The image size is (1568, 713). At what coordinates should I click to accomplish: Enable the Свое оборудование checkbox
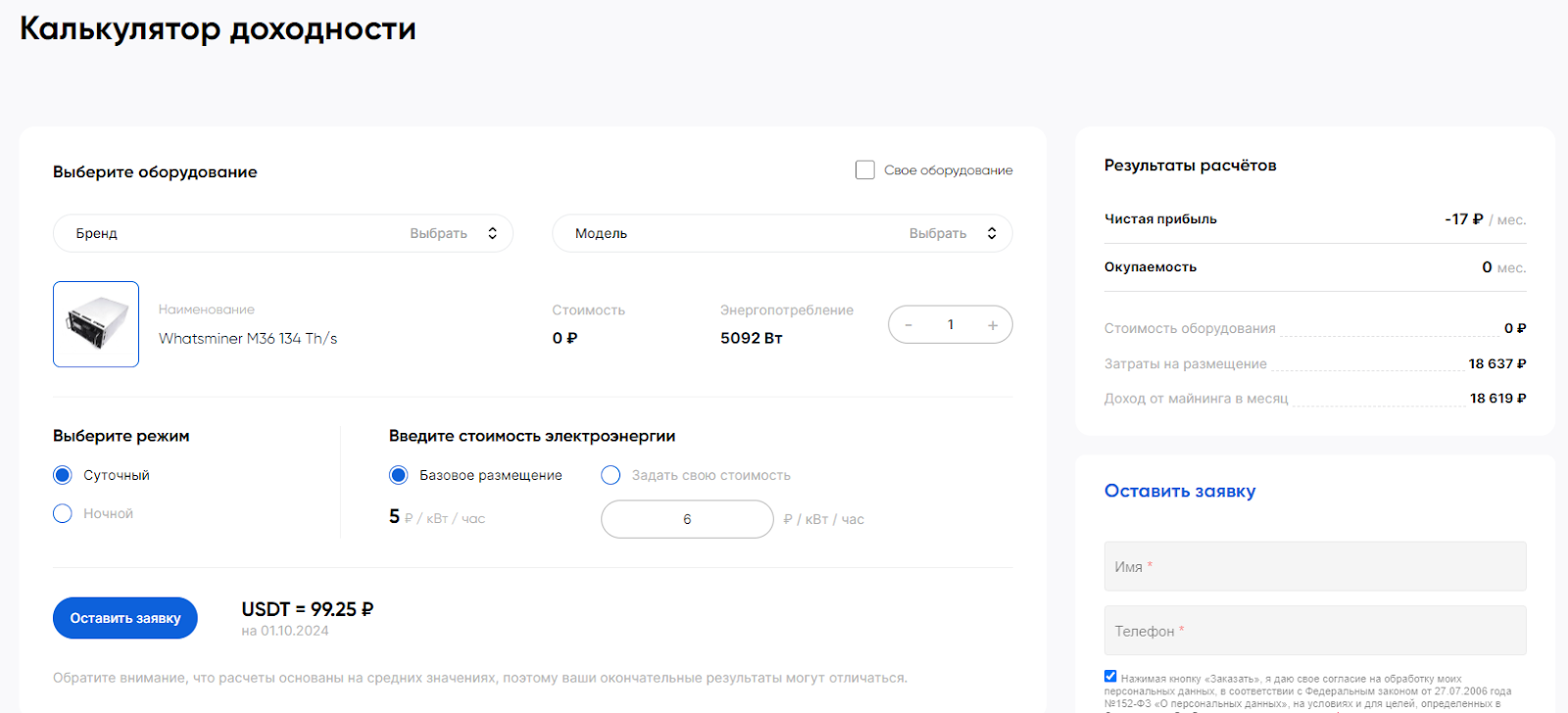[864, 170]
